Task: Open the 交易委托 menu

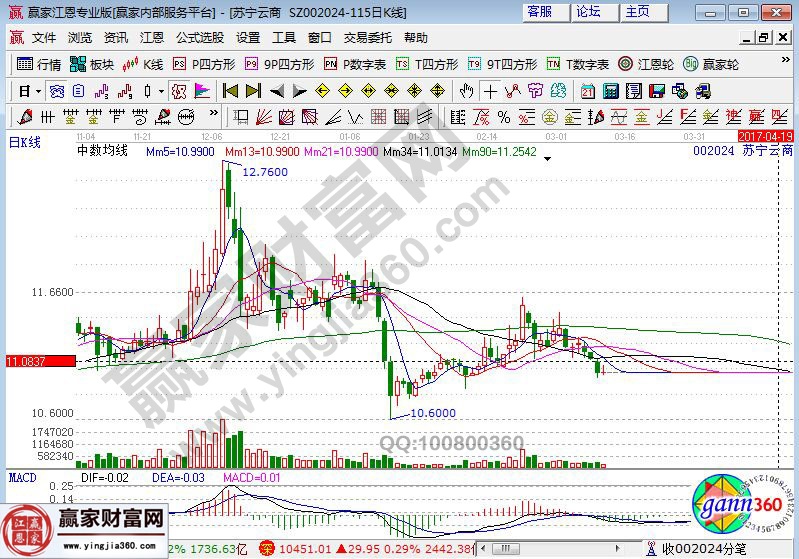Action: pyautogui.click(x=368, y=38)
